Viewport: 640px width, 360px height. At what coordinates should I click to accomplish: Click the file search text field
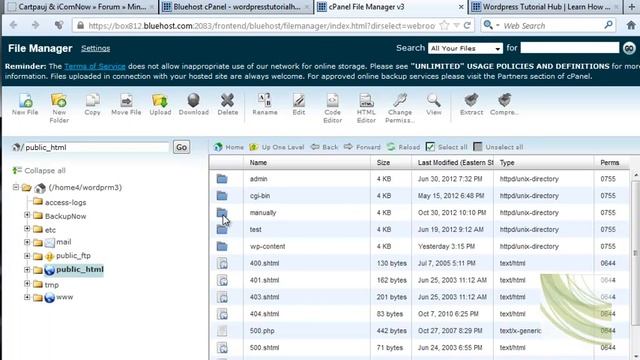570,48
